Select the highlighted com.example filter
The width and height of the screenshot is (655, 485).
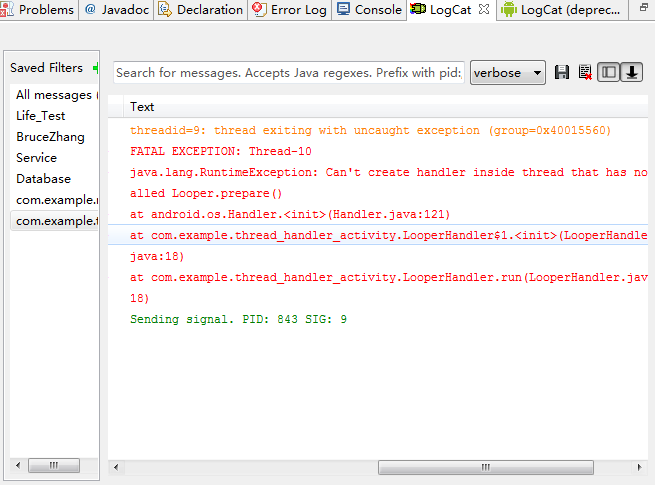(x=54, y=220)
